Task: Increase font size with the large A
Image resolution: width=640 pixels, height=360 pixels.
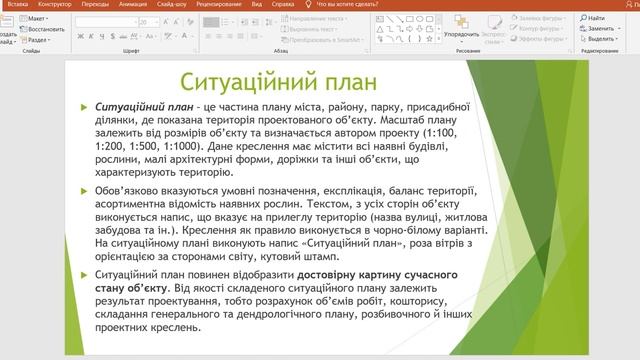Action: [x=166, y=22]
